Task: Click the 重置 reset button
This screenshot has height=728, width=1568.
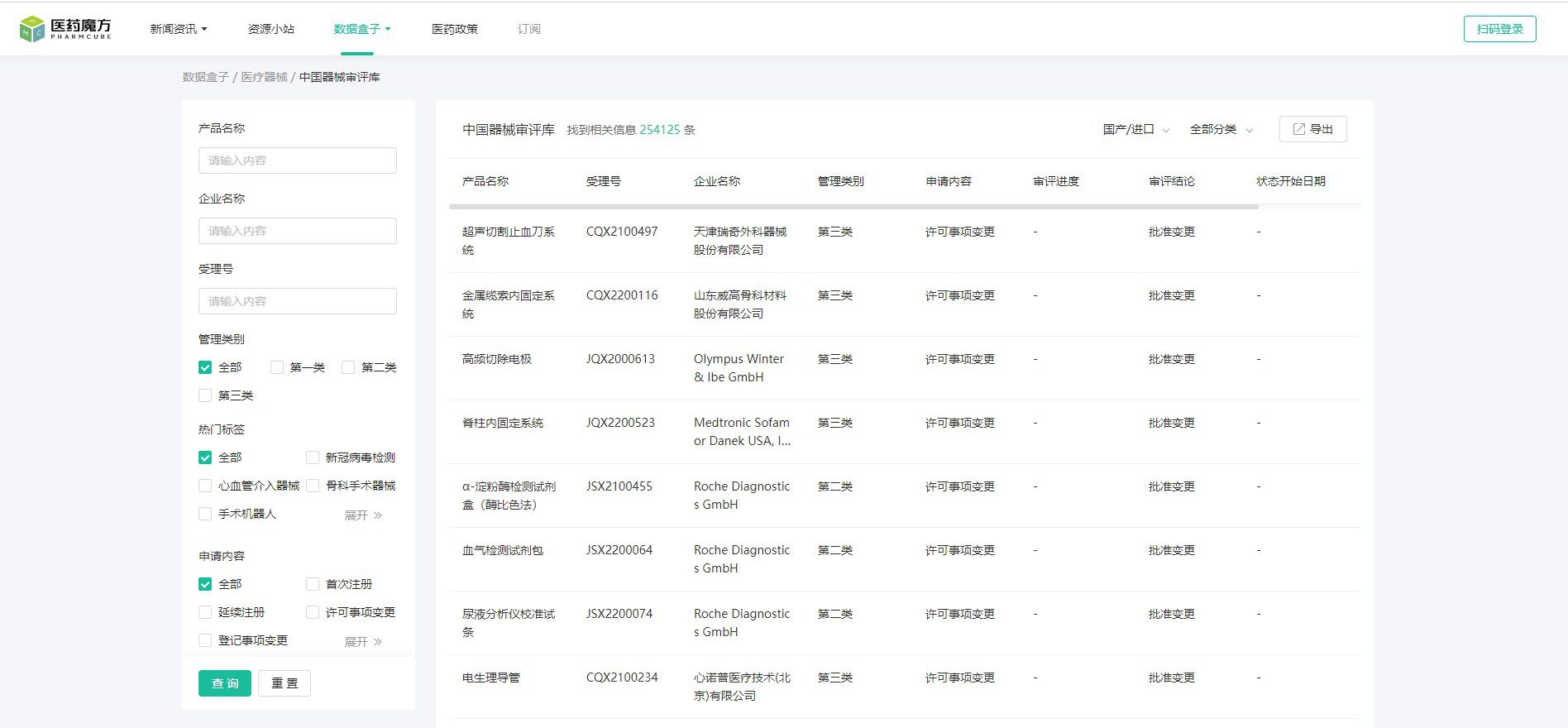Action: coord(284,683)
